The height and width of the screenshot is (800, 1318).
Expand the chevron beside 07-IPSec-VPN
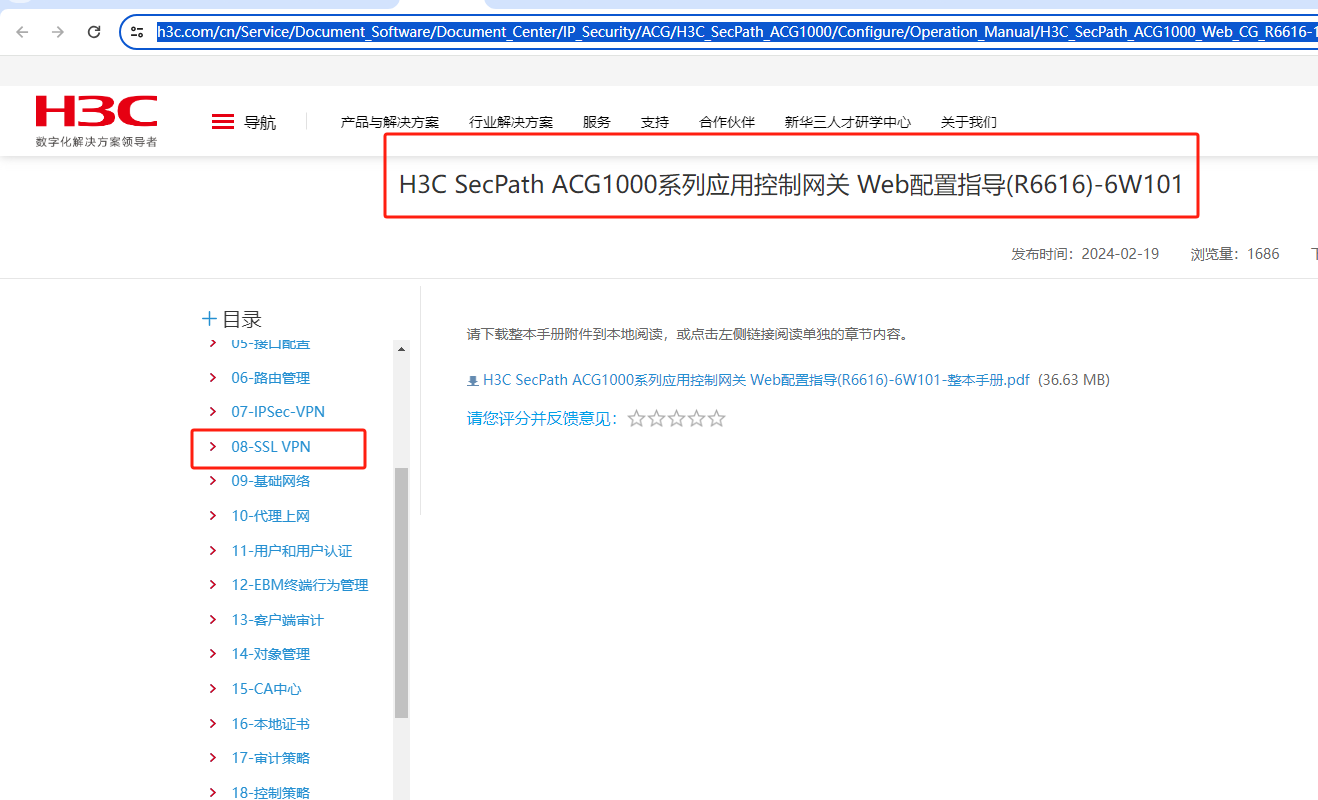point(212,411)
